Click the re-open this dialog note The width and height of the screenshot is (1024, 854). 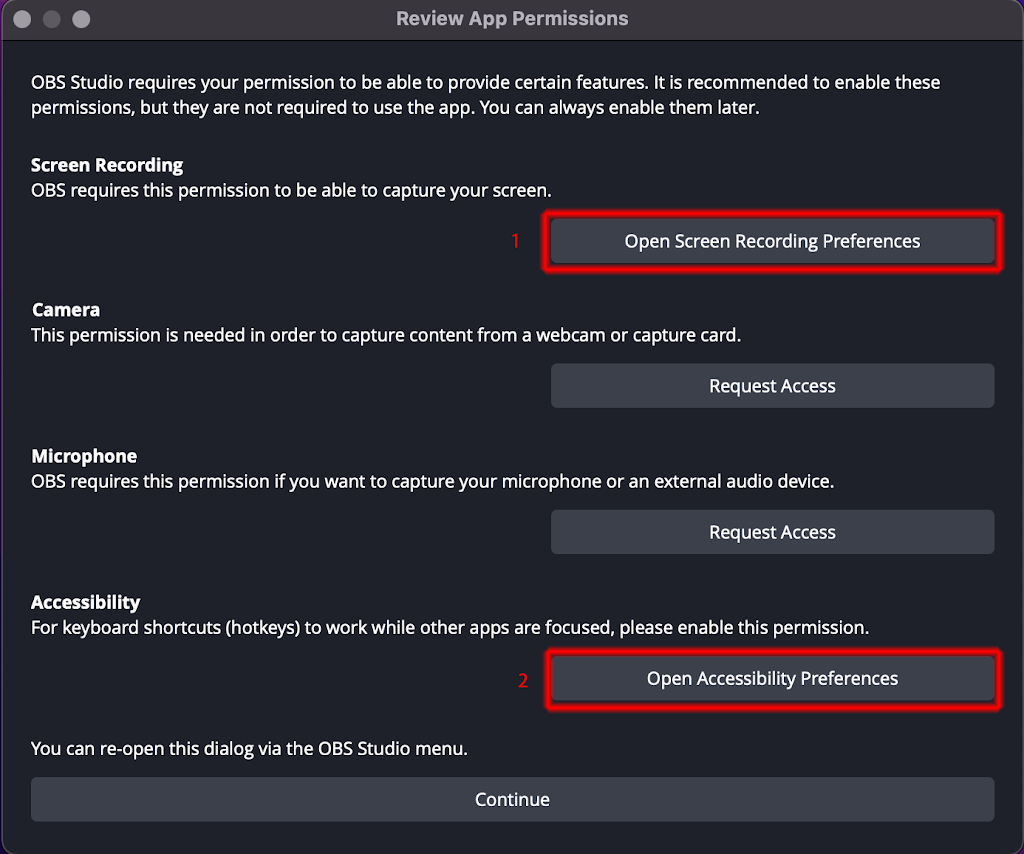point(249,747)
